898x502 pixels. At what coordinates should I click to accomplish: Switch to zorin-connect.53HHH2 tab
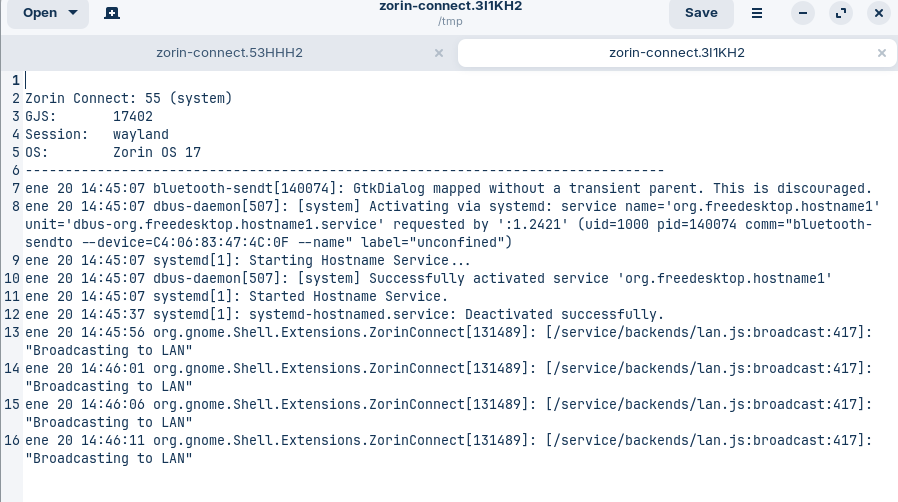229,53
